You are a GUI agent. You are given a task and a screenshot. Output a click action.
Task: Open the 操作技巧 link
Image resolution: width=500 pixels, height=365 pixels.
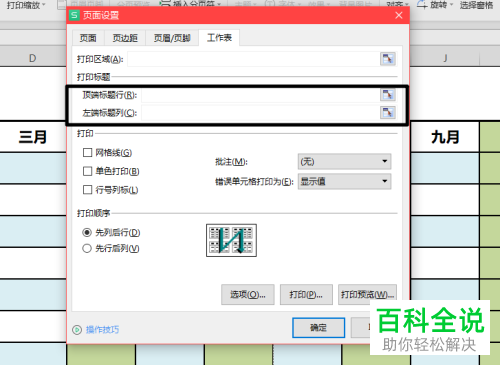pos(102,330)
